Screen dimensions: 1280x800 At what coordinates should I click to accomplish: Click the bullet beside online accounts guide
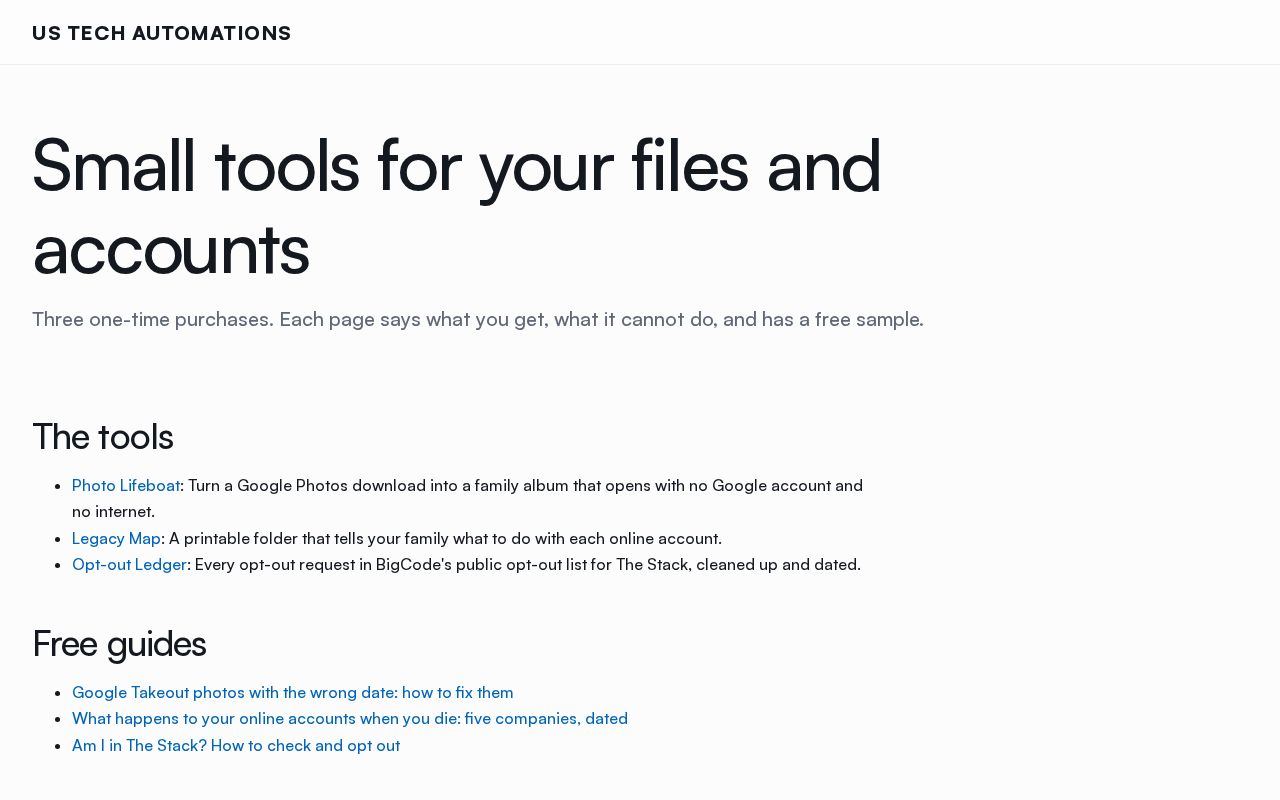(x=59, y=719)
